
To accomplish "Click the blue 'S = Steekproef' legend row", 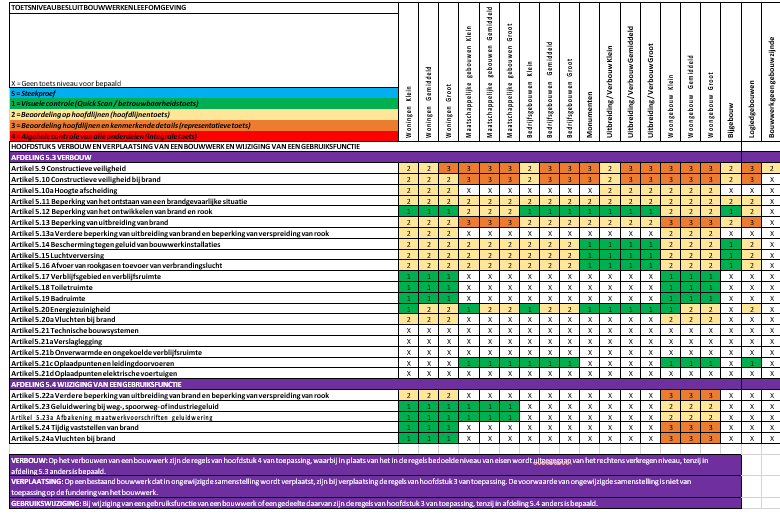I will pyautogui.click(x=200, y=92).
